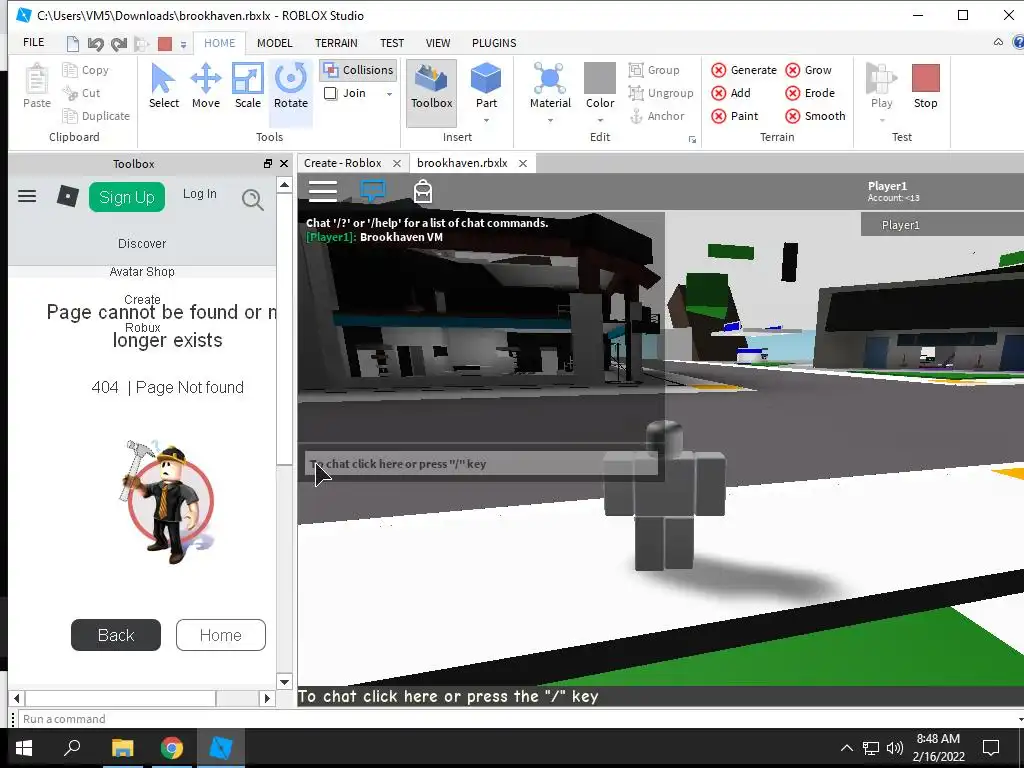Open the Play mode dropdown arrow
This screenshot has width=1024, height=768.
[882, 120]
